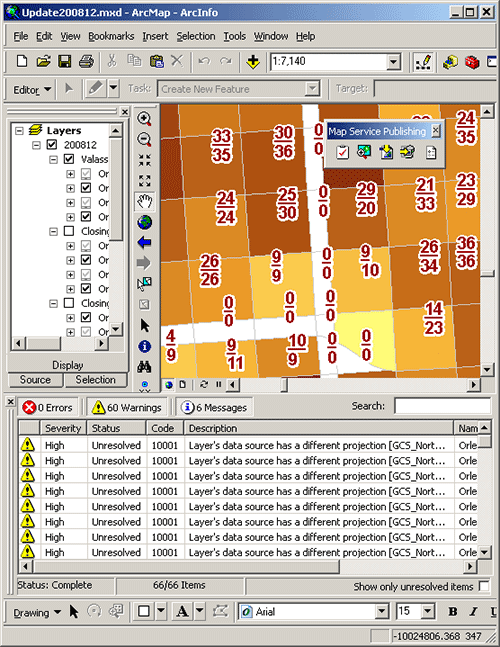Screen dimensions: 500x647
Task: Toggle the 200812 layer group checkbox
Action: coord(52,145)
